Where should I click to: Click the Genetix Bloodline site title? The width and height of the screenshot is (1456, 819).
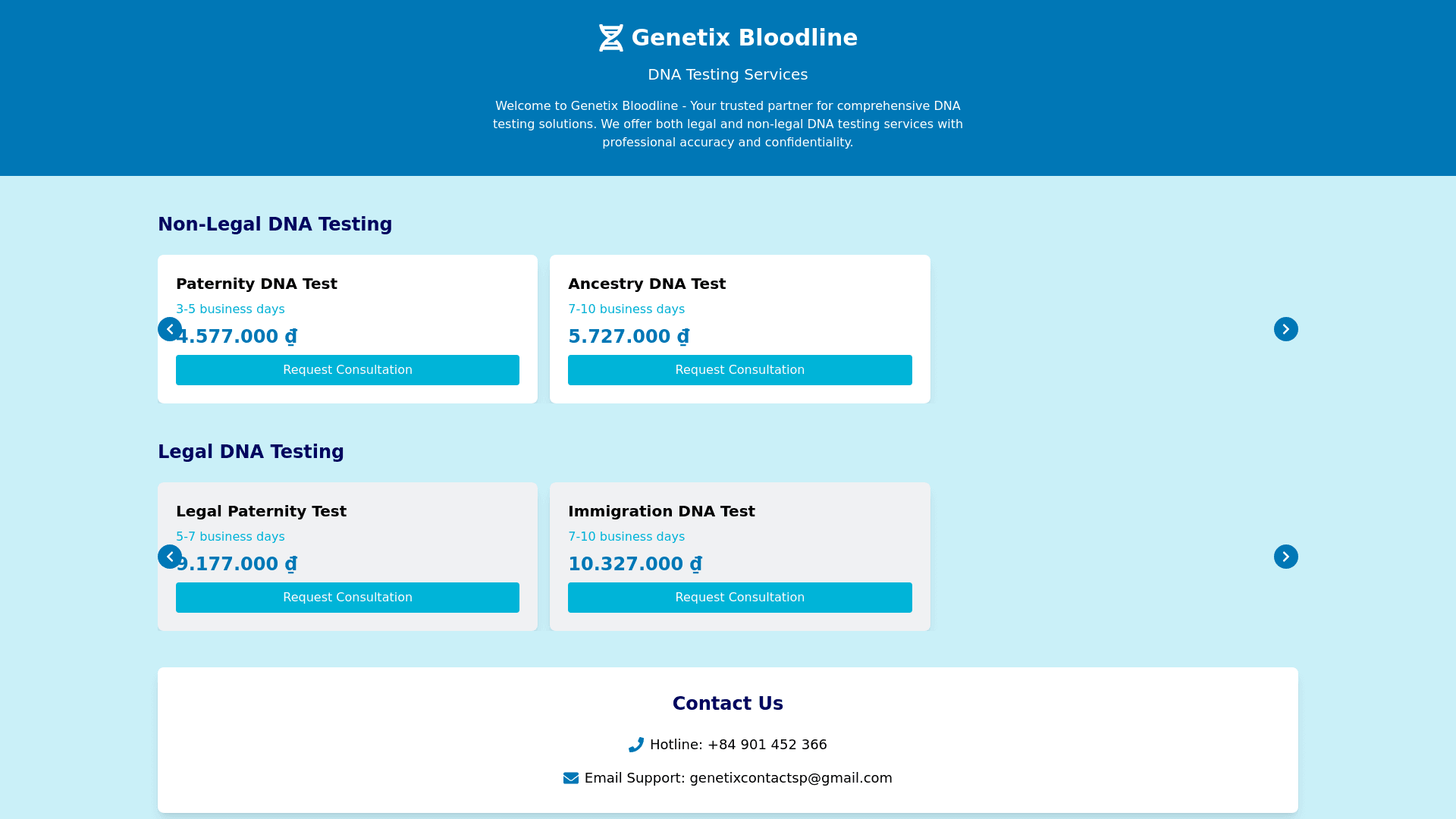coord(744,38)
